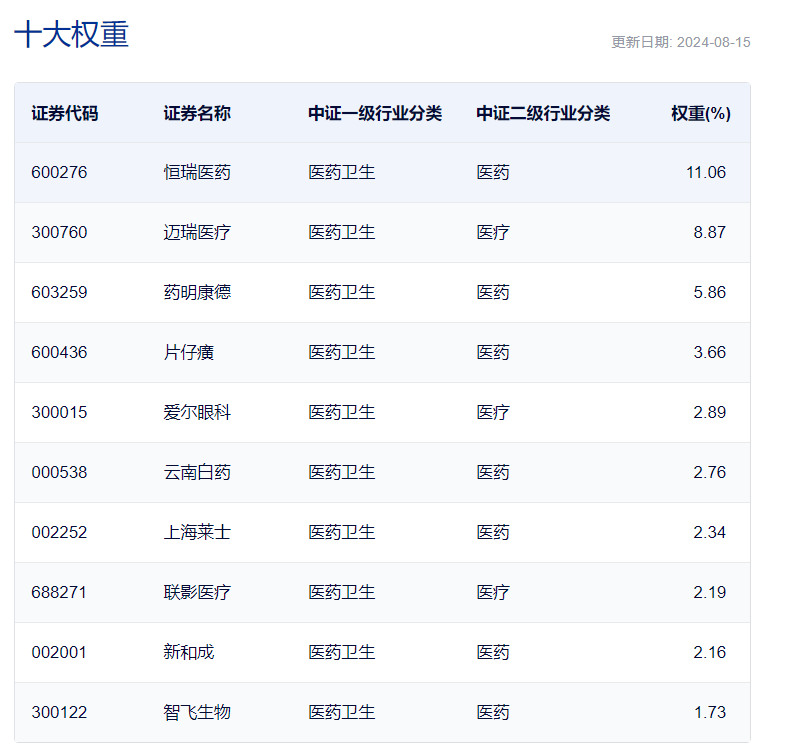Select security code 300122
The width and height of the screenshot is (787, 756).
59,712
